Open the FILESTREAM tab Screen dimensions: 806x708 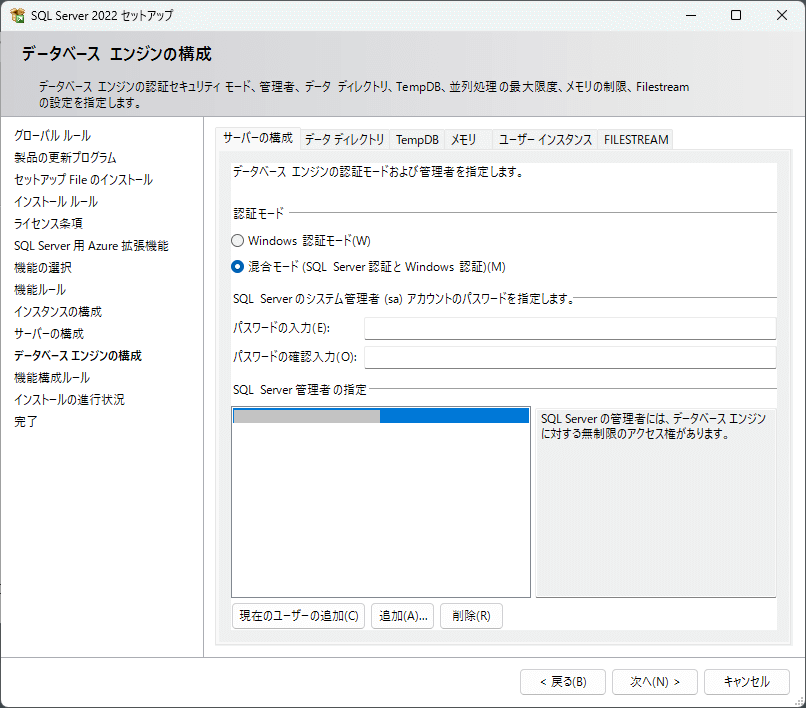point(636,139)
